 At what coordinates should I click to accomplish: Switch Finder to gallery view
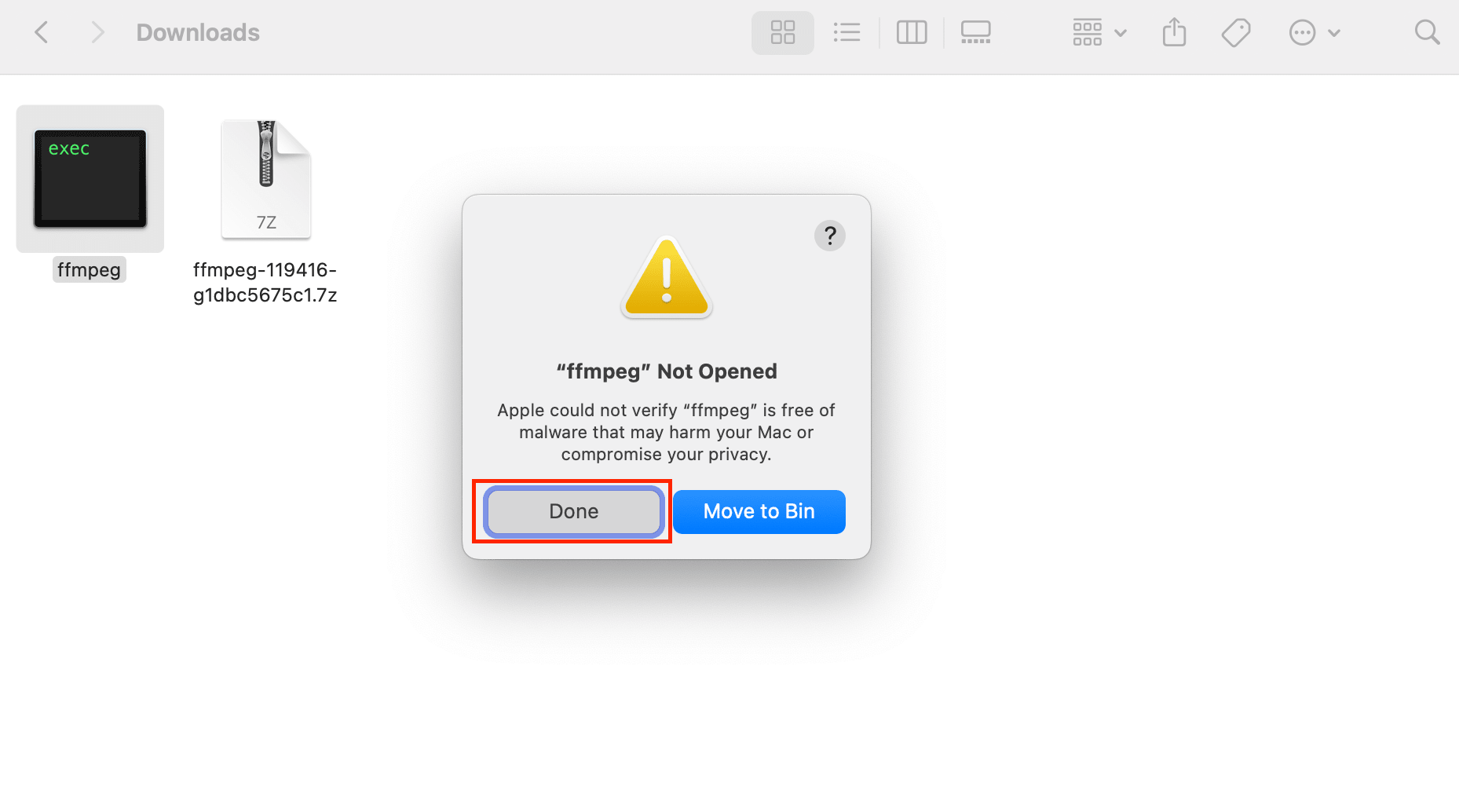(976, 32)
